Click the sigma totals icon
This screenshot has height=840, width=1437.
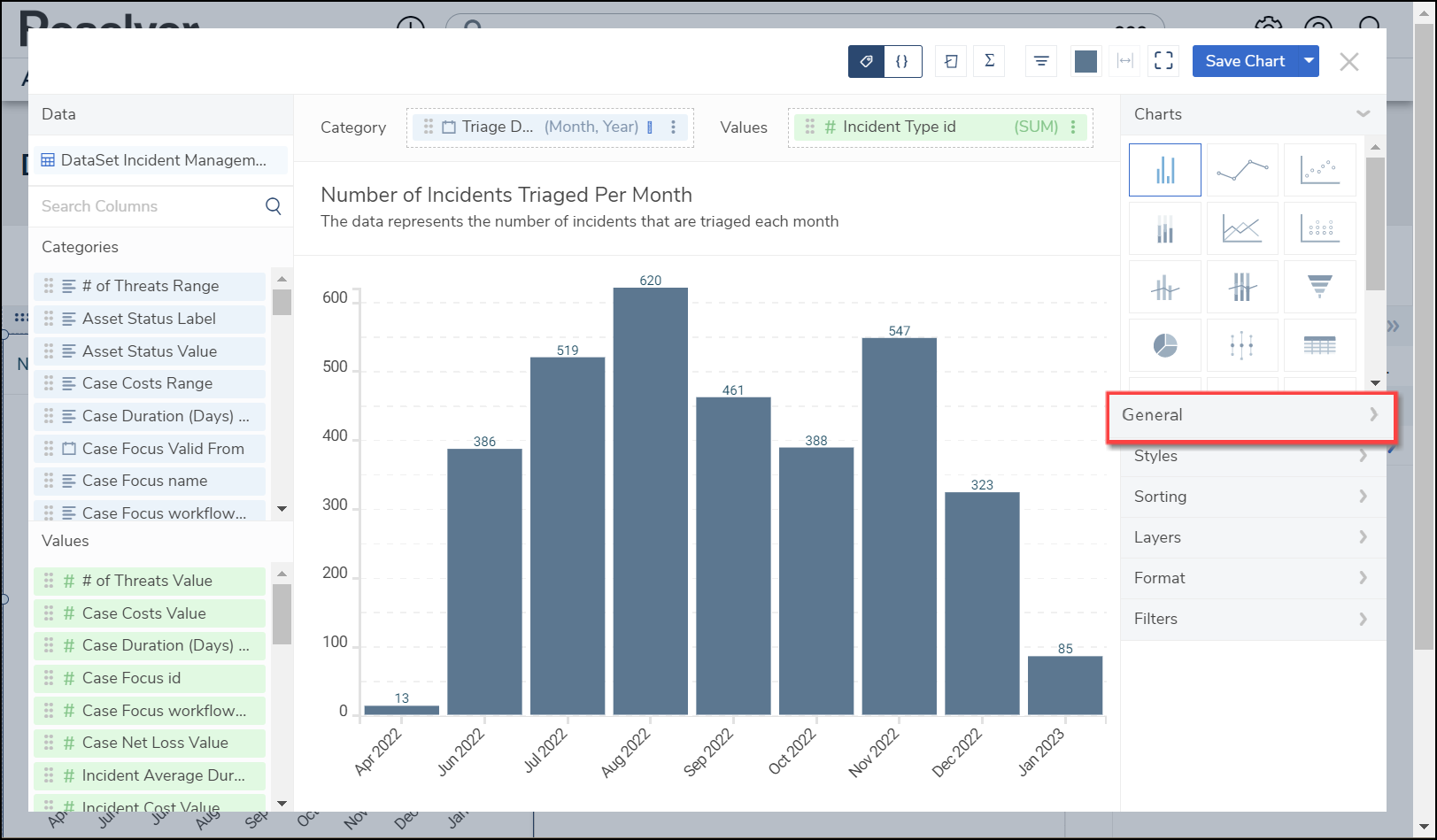[989, 61]
